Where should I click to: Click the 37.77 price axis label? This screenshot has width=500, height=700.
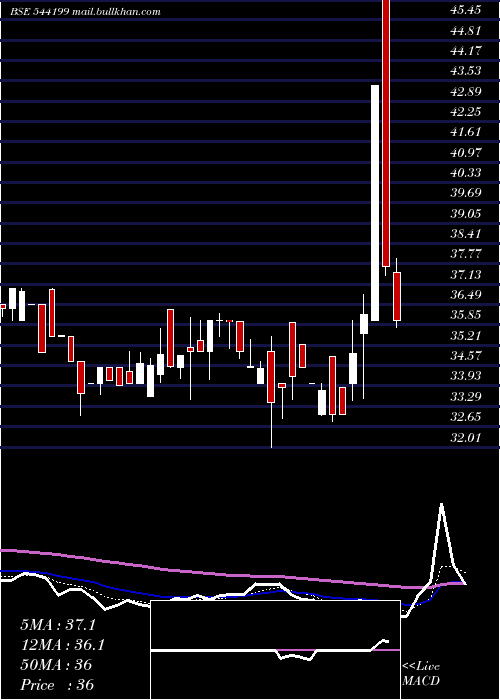point(466,254)
